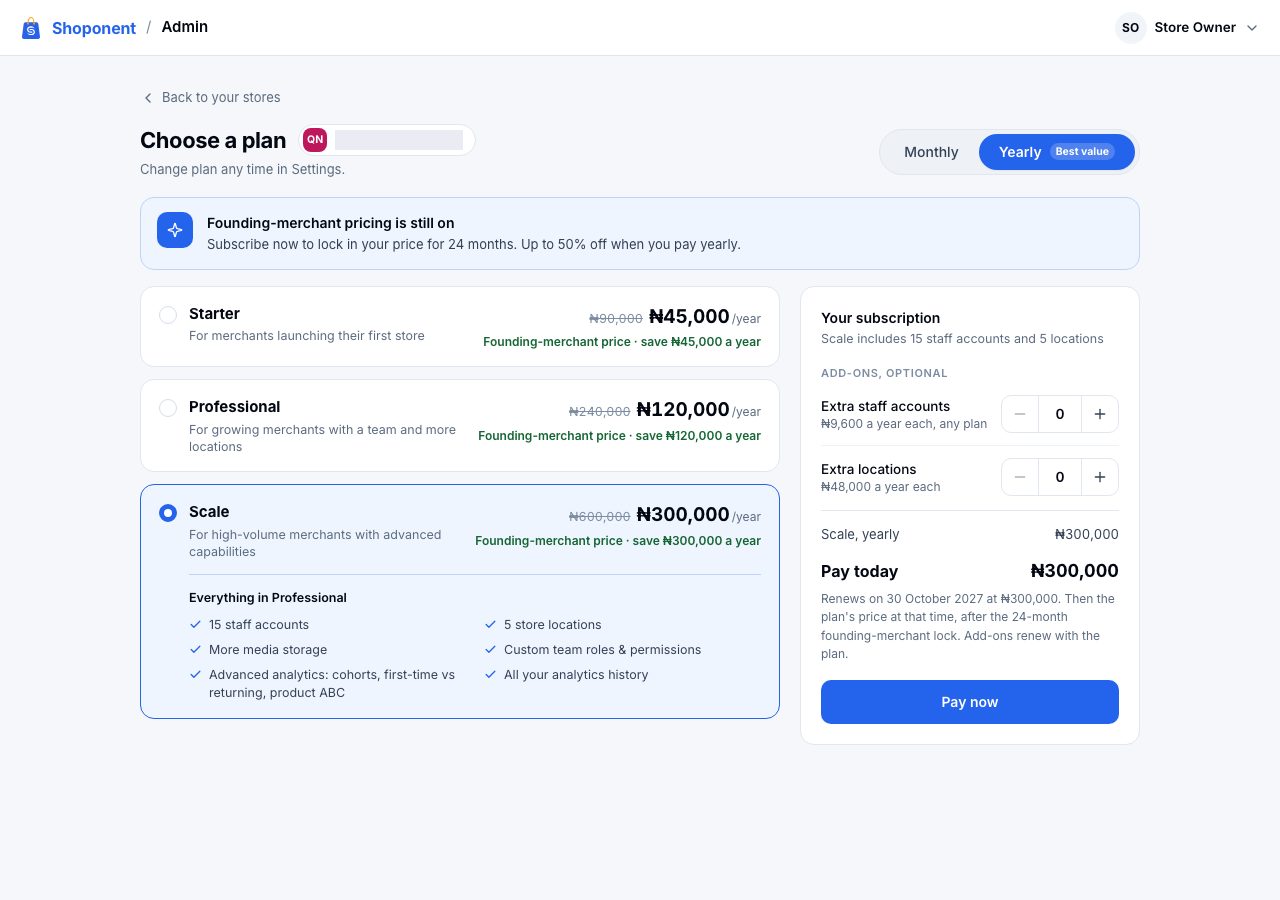The height and width of the screenshot is (900, 1280).
Task: Click the checkmark beside More media storage
Action: (x=196, y=649)
